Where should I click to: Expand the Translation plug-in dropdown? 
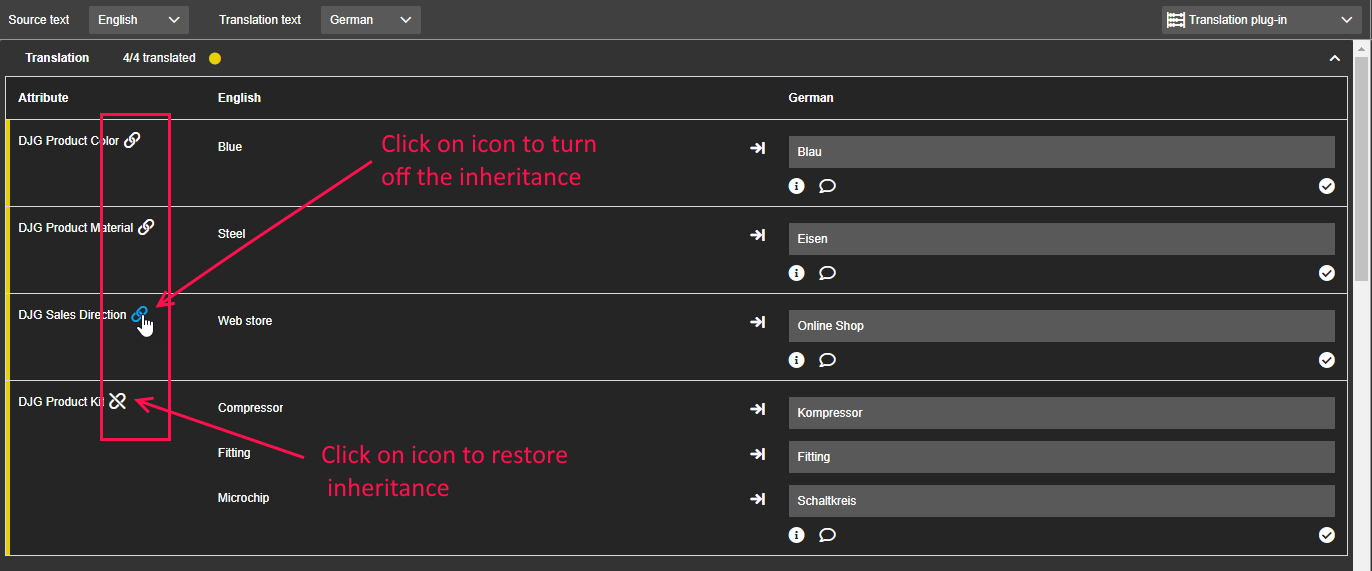tap(1260, 20)
